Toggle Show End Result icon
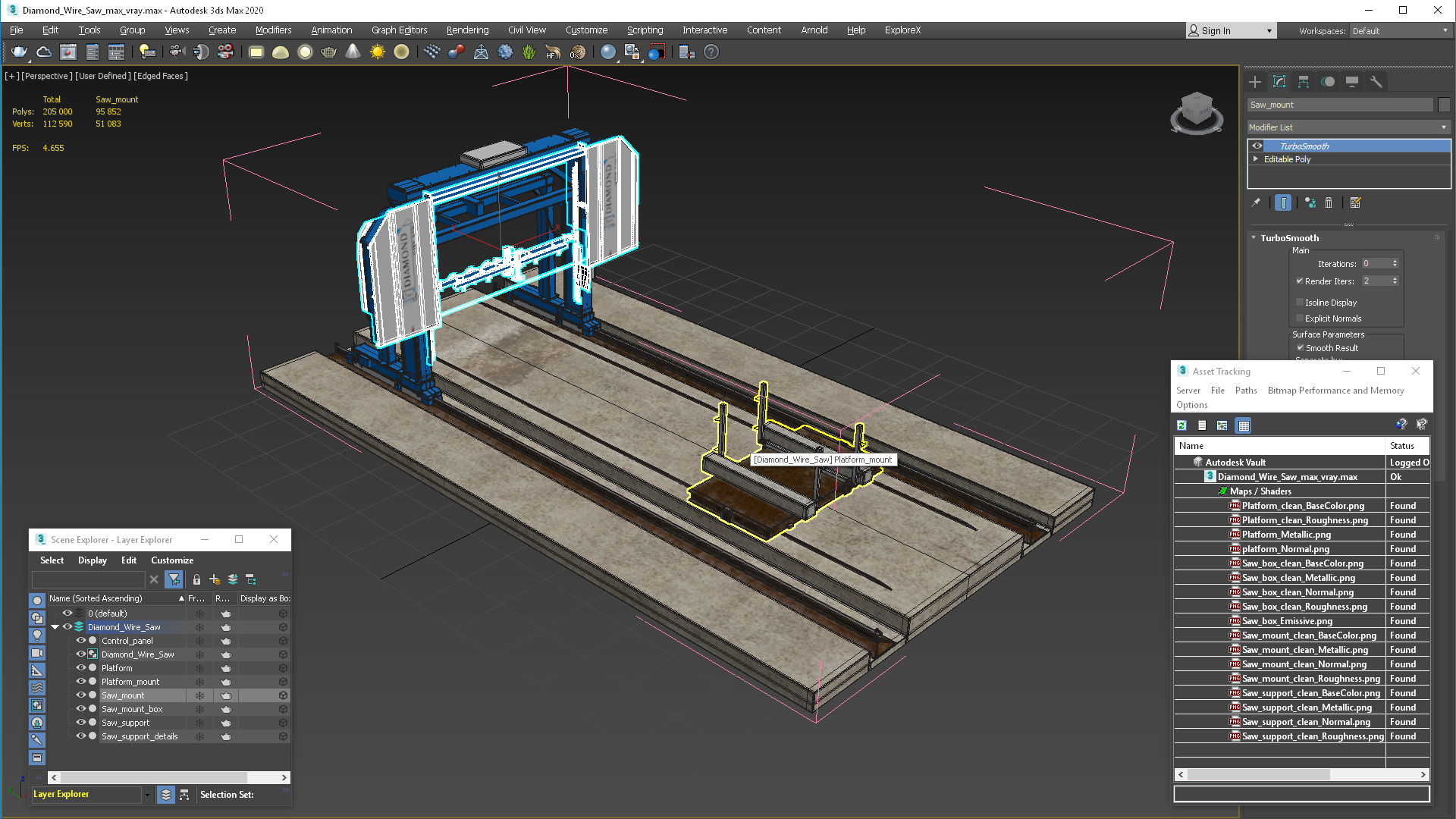This screenshot has width=1456, height=819. pyautogui.click(x=1283, y=202)
